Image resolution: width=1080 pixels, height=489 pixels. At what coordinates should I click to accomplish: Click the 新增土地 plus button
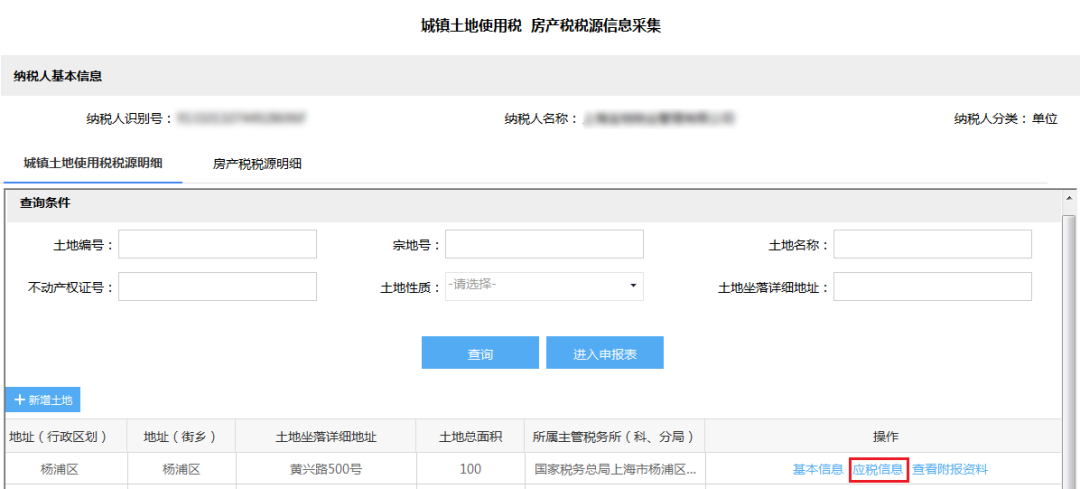[43, 400]
